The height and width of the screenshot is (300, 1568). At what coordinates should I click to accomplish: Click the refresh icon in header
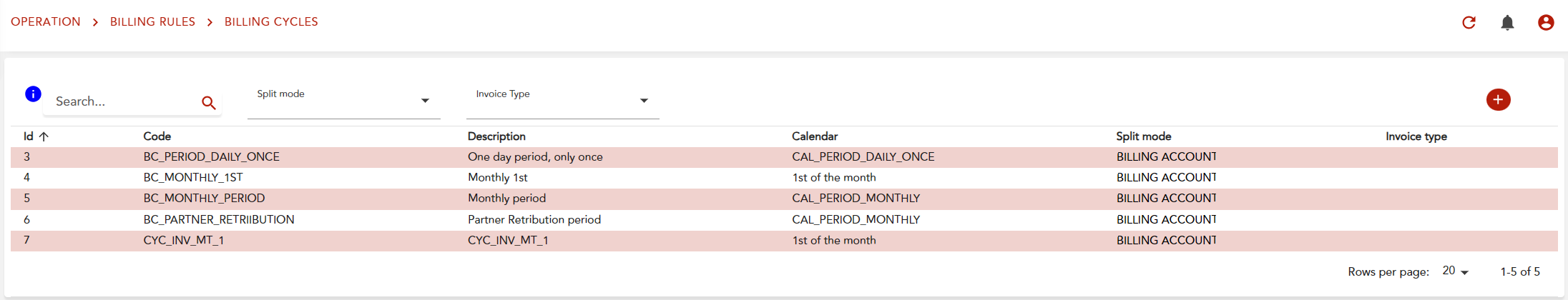1469,23
